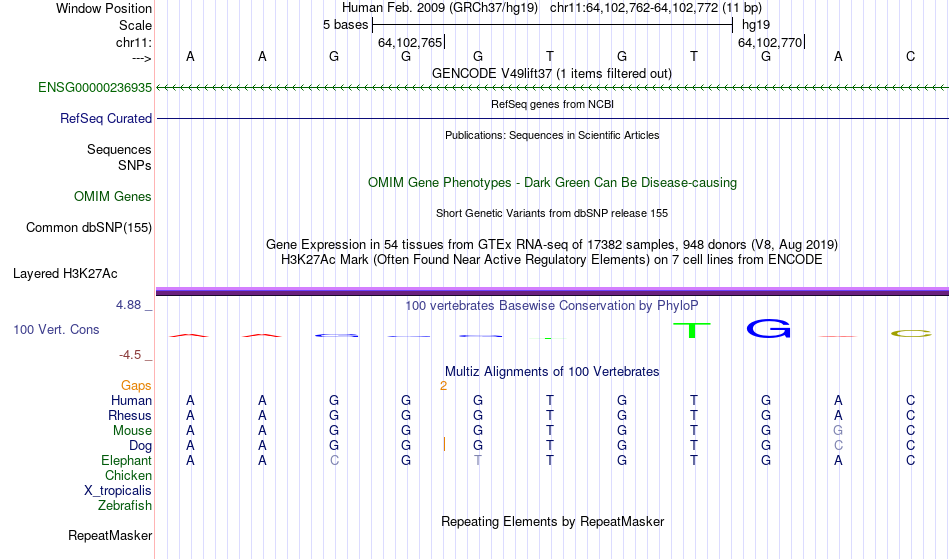This screenshot has height=559, width=950.
Task: Click the Dog species label
Action: coord(140,446)
